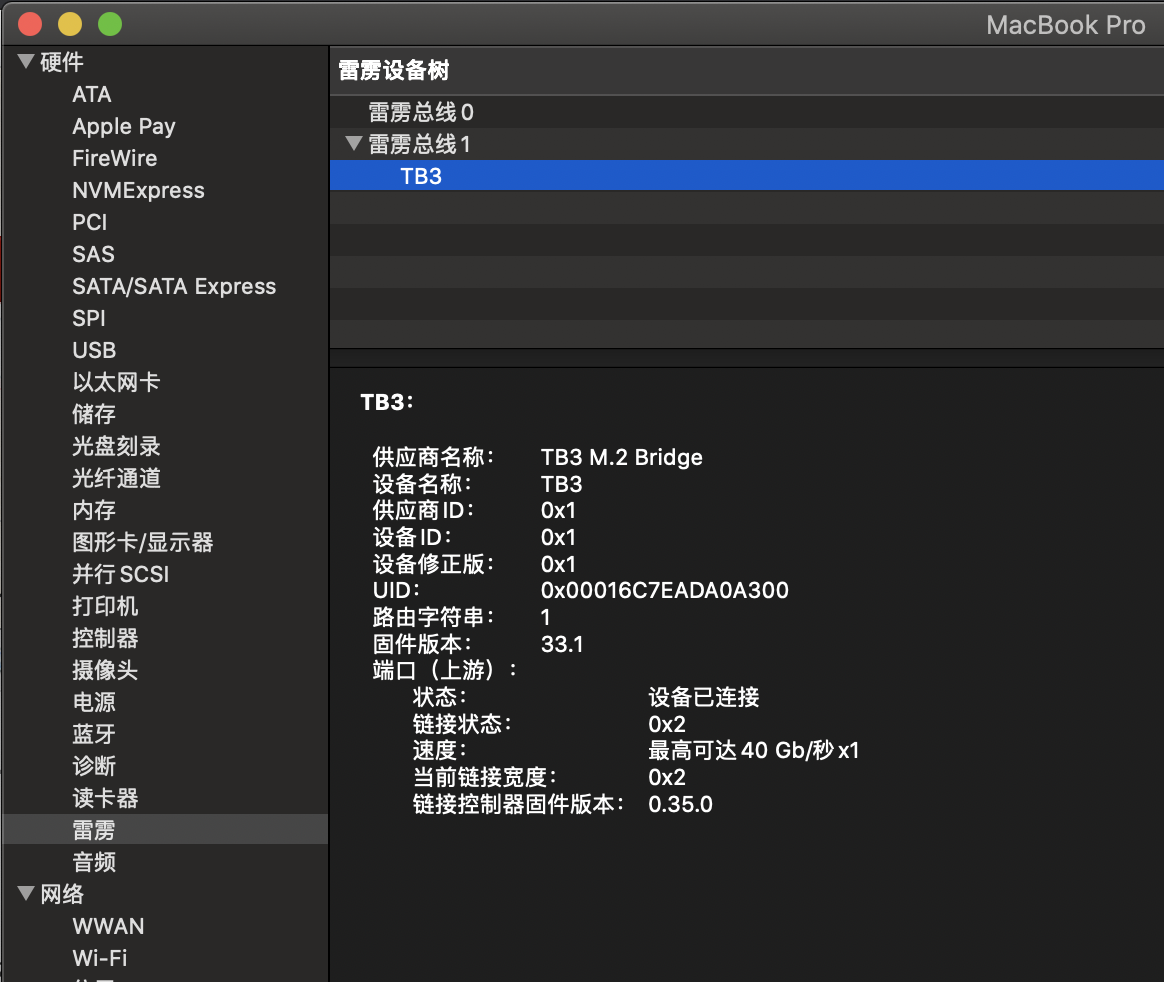Click the UID value 0x00016C7EADA0A300
This screenshot has height=982, width=1164.
664,590
